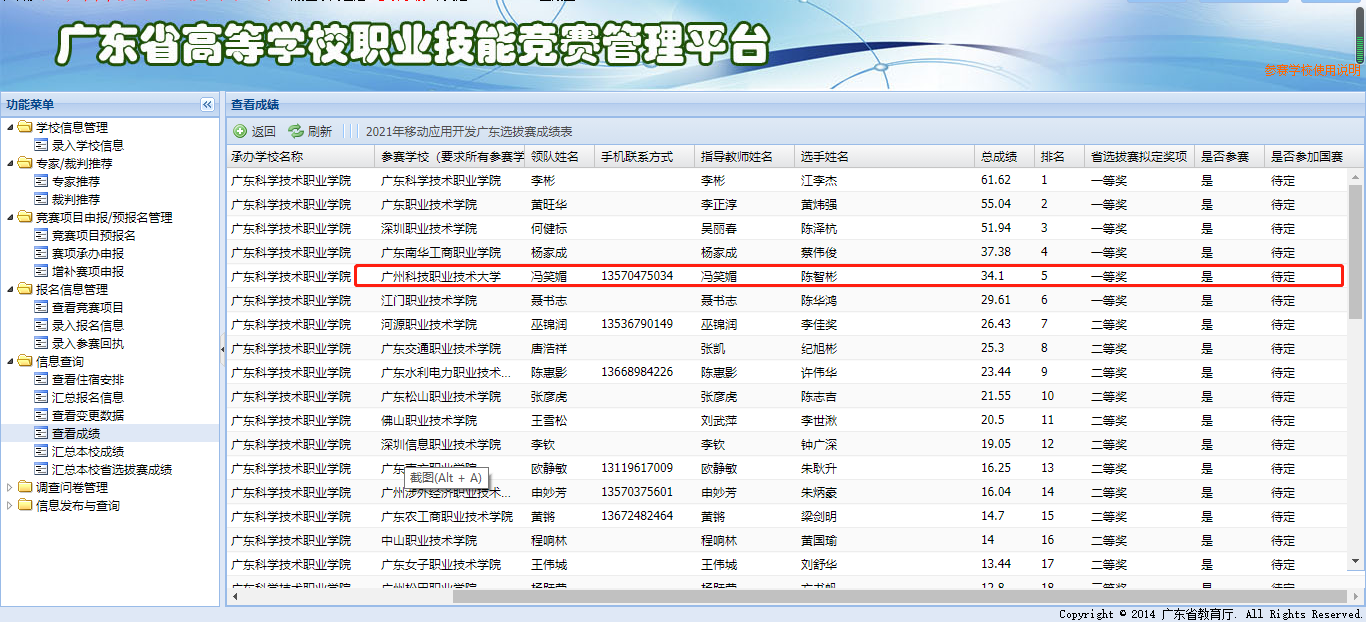Sort by the 总成绩 column header
The width and height of the screenshot is (1366, 622).
pyautogui.click(x=999, y=157)
